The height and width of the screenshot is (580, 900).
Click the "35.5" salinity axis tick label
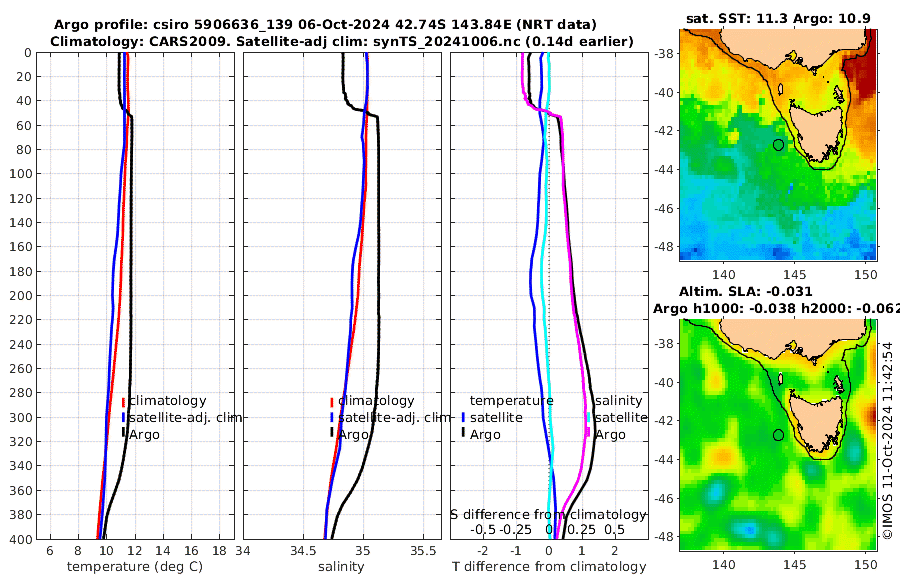click(423, 551)
